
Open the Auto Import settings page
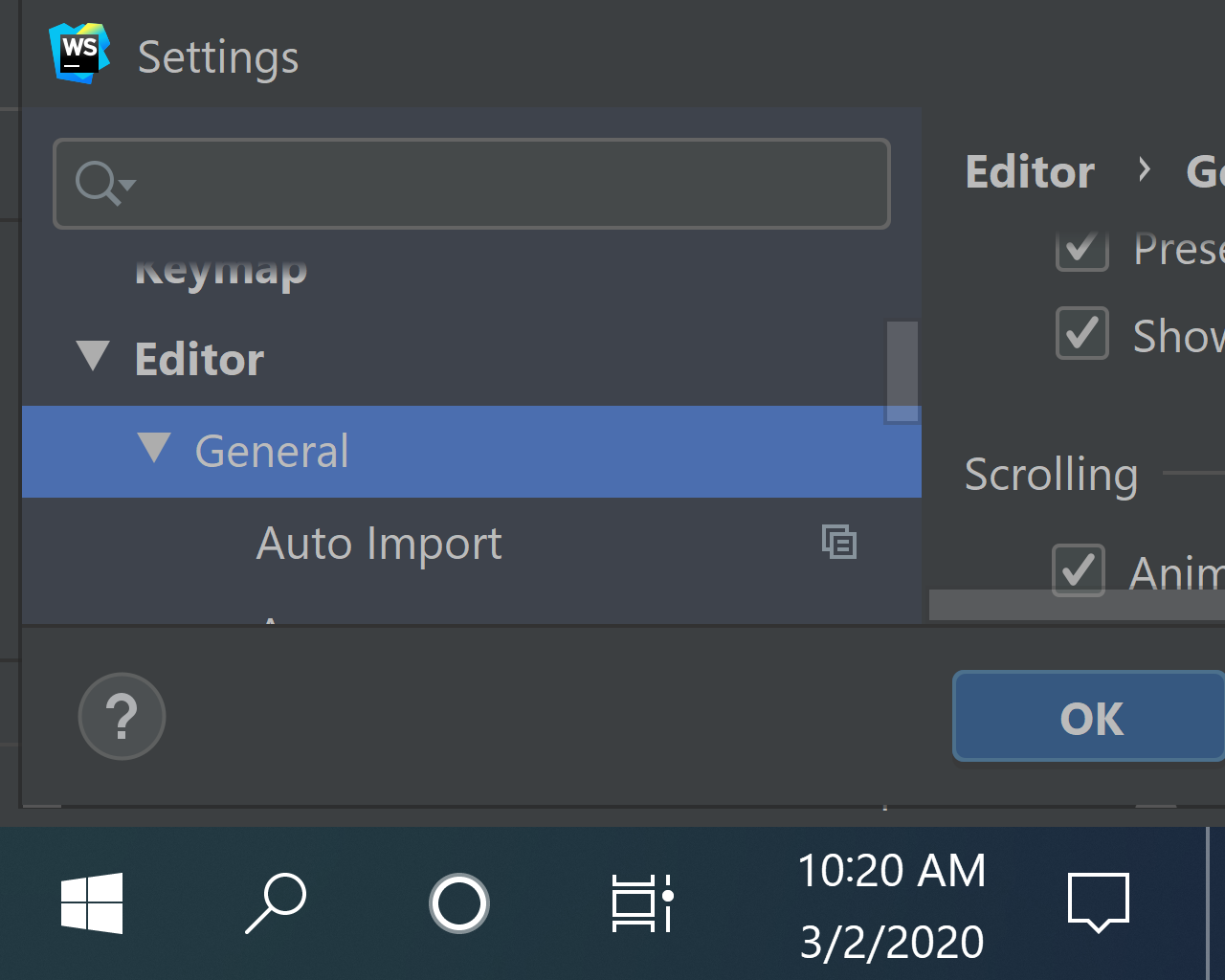click(x=379, y=544)
